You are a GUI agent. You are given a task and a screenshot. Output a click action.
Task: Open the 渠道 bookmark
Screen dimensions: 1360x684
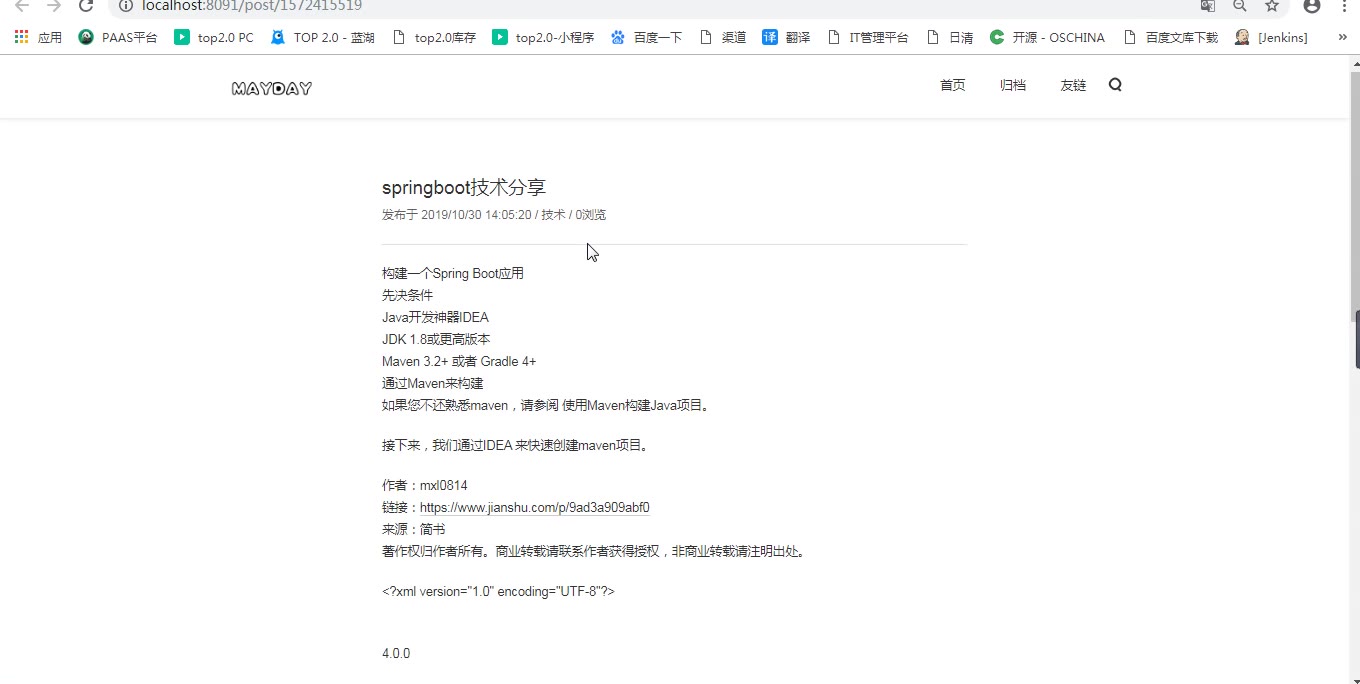coord(723,37)
